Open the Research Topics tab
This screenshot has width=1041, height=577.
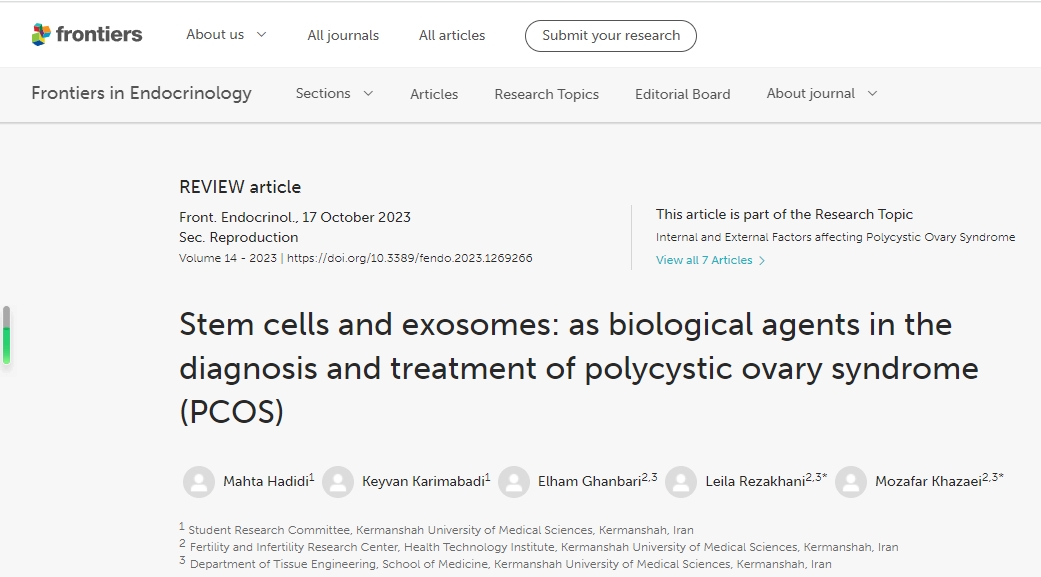tap(546, 95)
